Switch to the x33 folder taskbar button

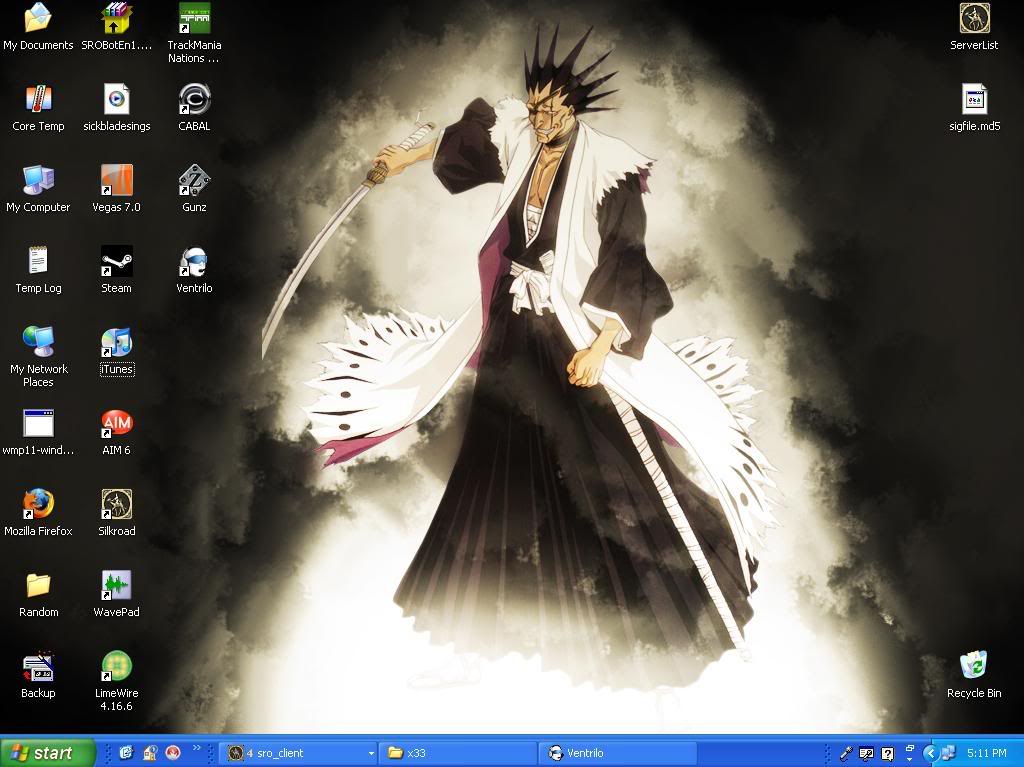(x=458, y=753)
